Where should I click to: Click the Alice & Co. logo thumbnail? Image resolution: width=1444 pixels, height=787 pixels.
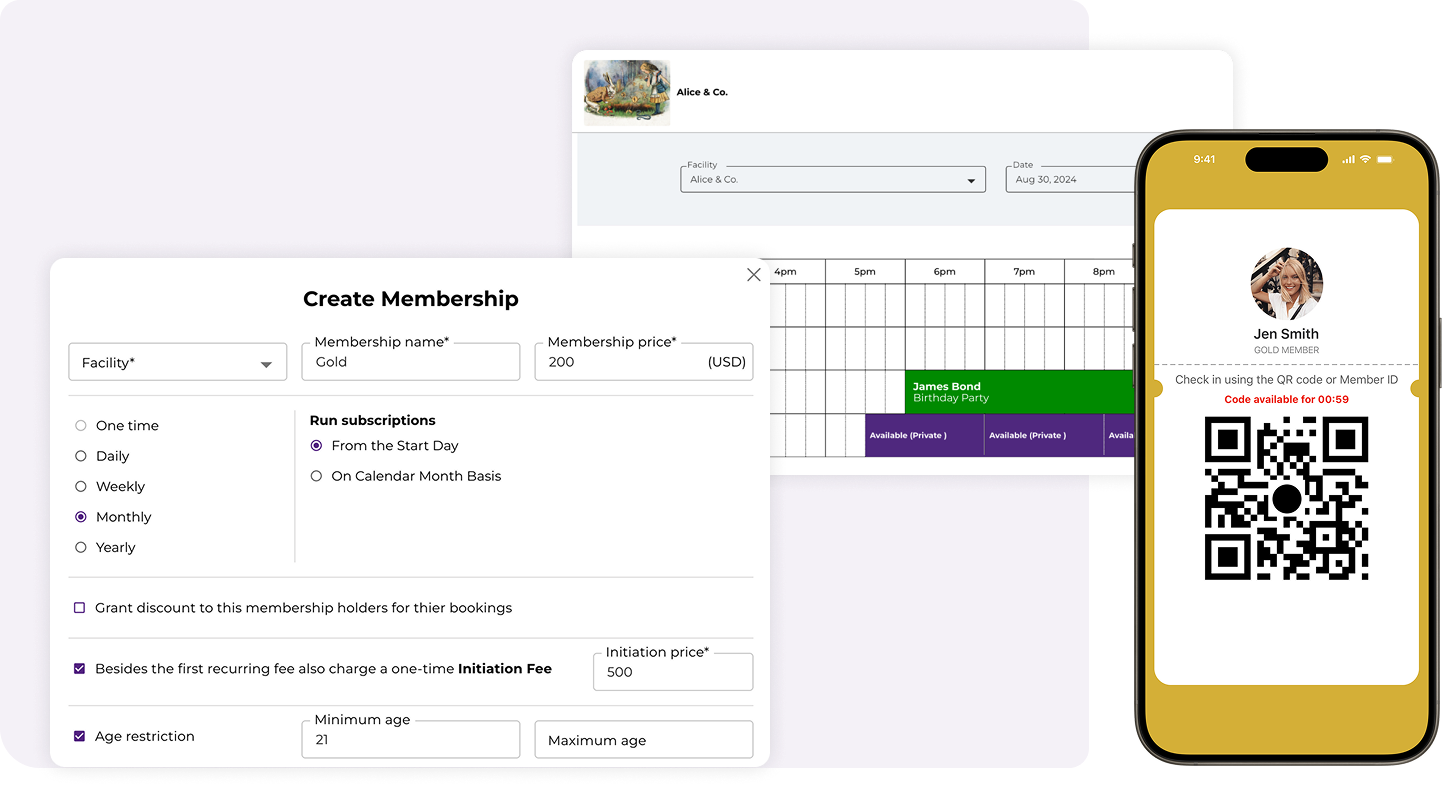[x=626, y=92]
